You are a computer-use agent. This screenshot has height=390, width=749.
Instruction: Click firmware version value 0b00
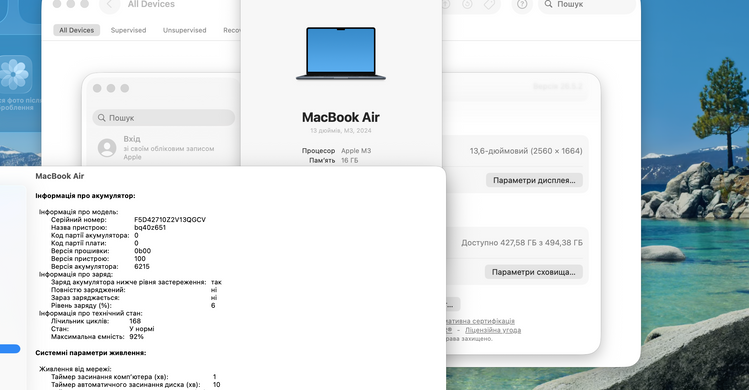[x=142, y=251]
